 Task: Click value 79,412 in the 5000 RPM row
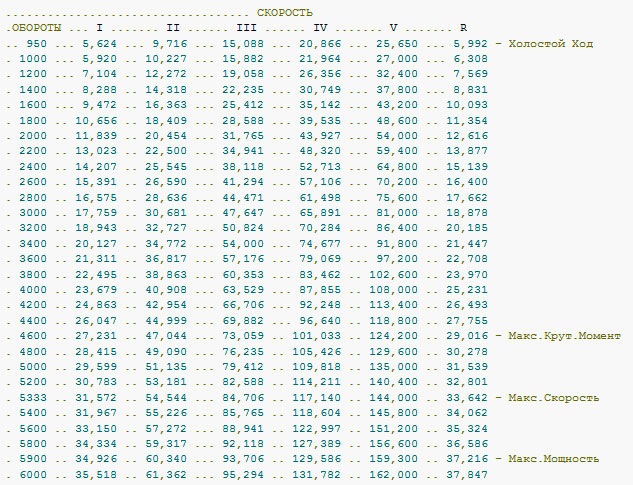click(243, 367)
